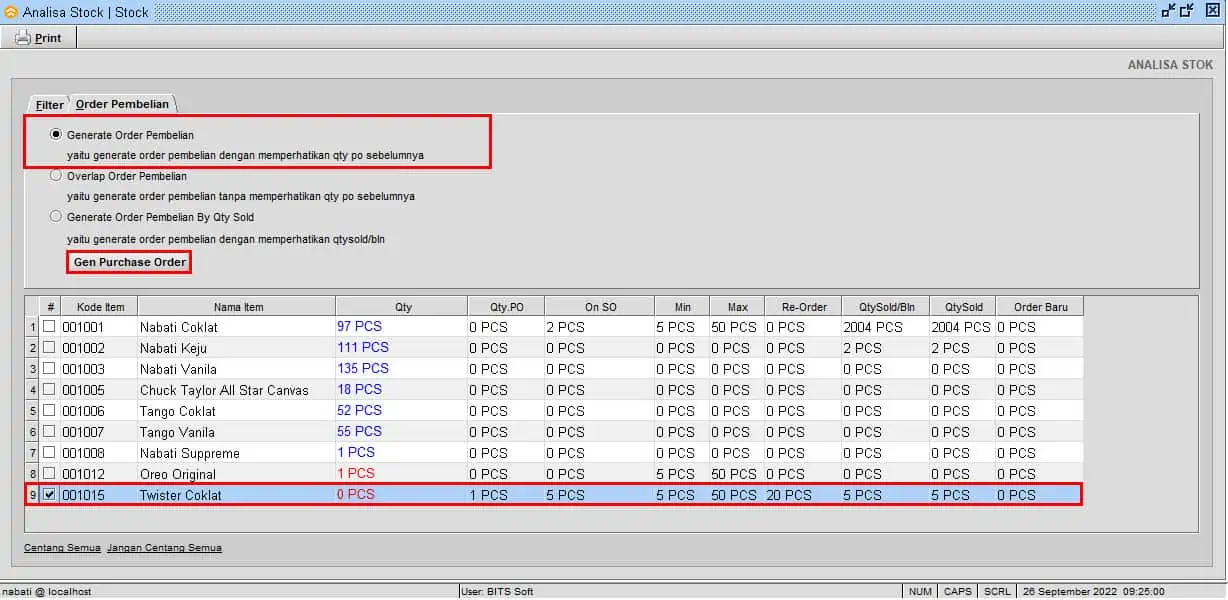This screenshot has width=1228, height=600.
Task: Click the User: BITS Soft status entry
Action: coord(680,592)
